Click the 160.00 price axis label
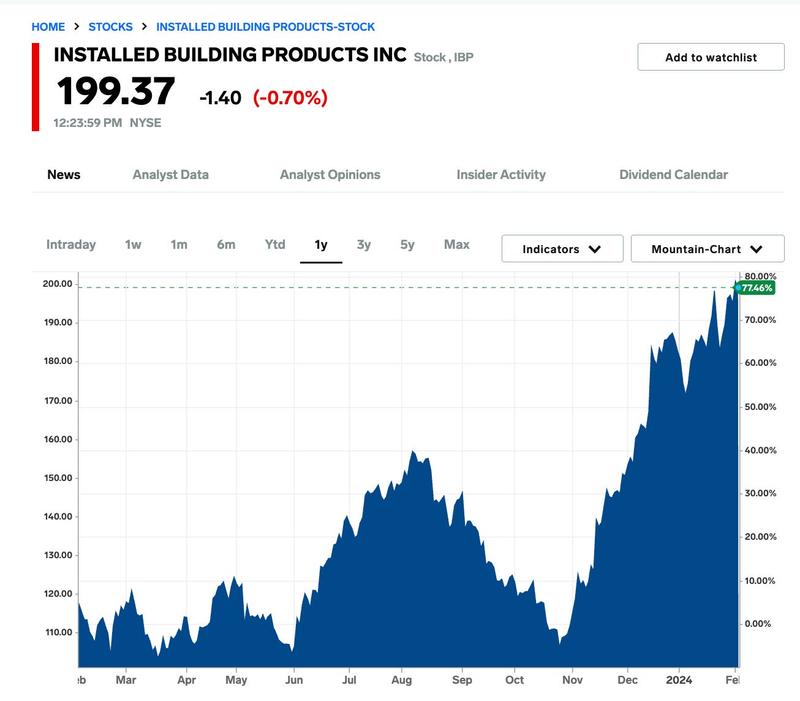The image size is (800, 701). tap(58, 439)
